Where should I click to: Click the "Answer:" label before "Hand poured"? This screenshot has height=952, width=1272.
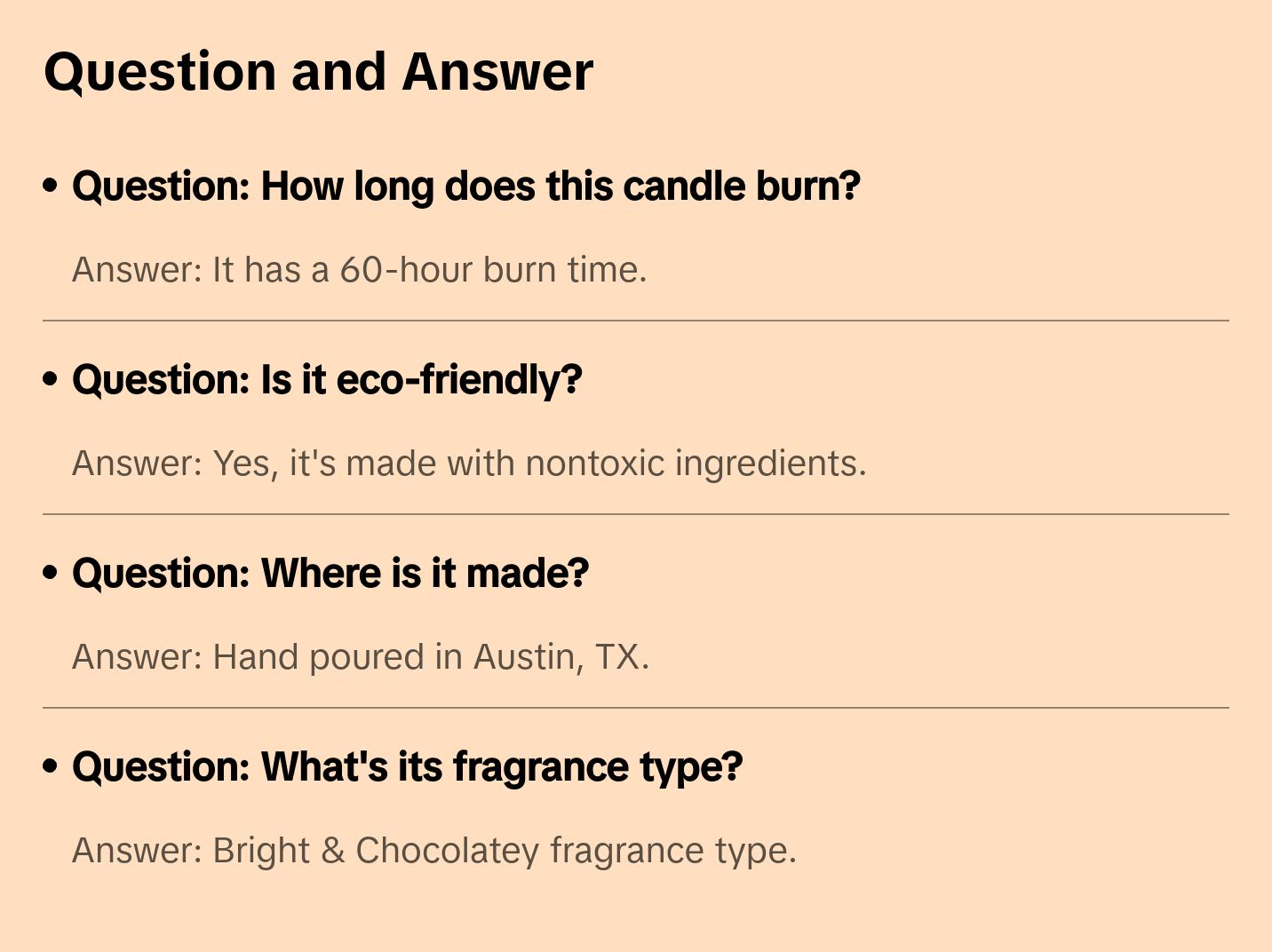point(138,657)
